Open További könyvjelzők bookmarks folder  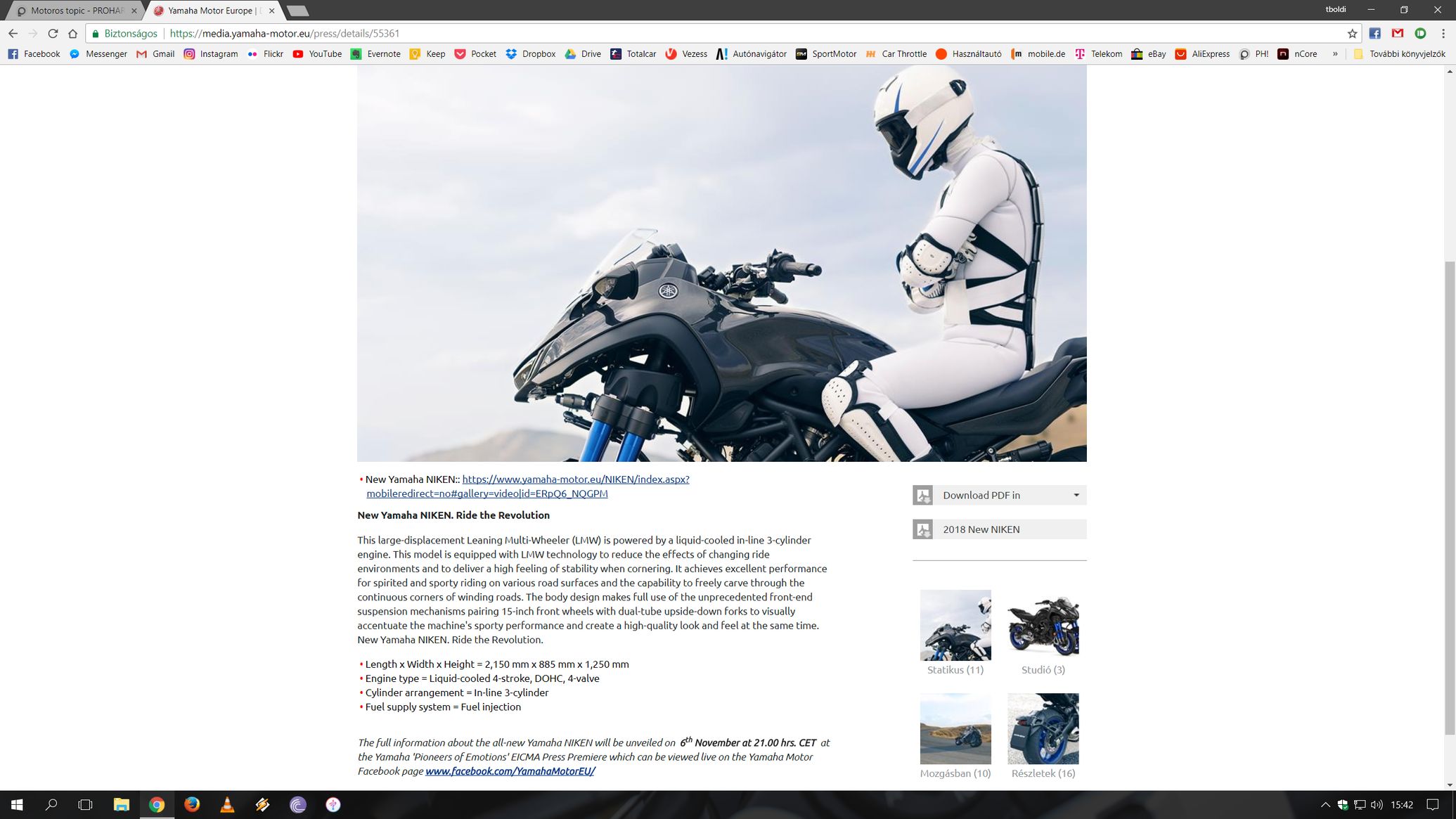pos(1399,53)
